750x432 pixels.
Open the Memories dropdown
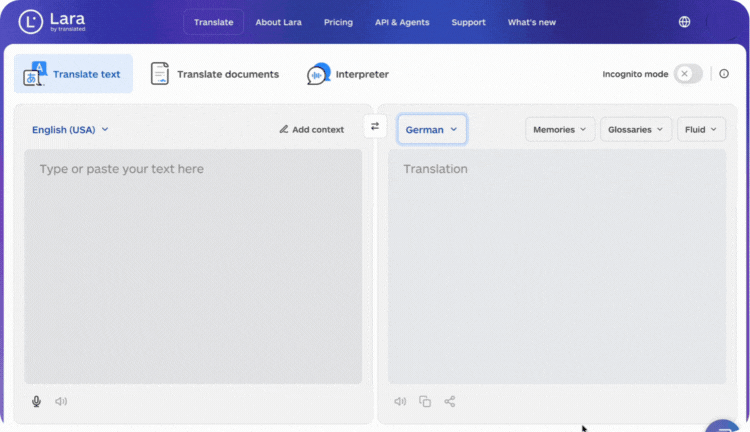point(560,129)
